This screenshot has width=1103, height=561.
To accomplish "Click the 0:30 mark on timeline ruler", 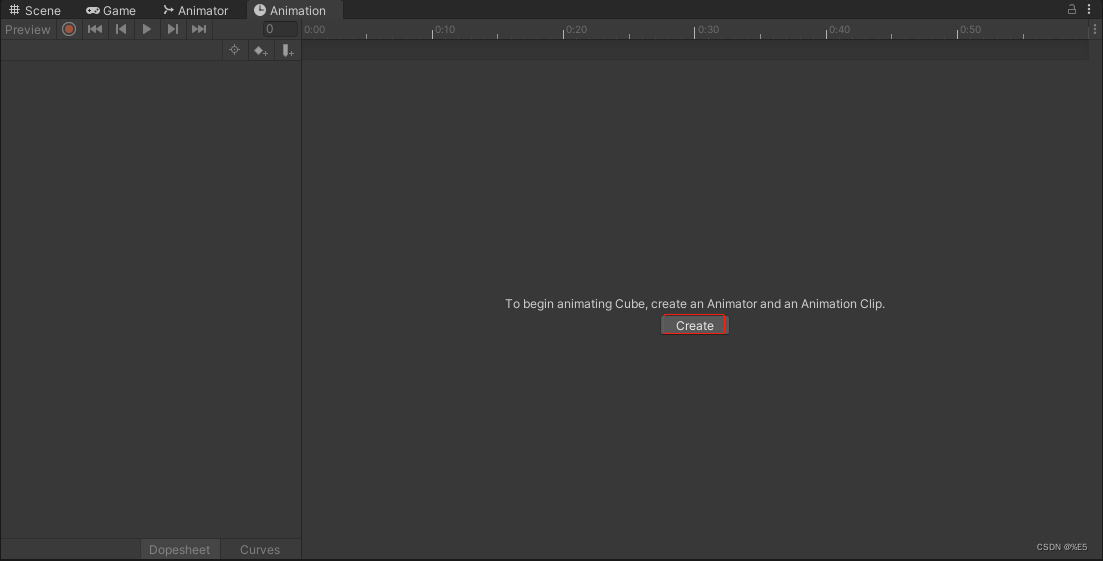I will click(707, 30).
